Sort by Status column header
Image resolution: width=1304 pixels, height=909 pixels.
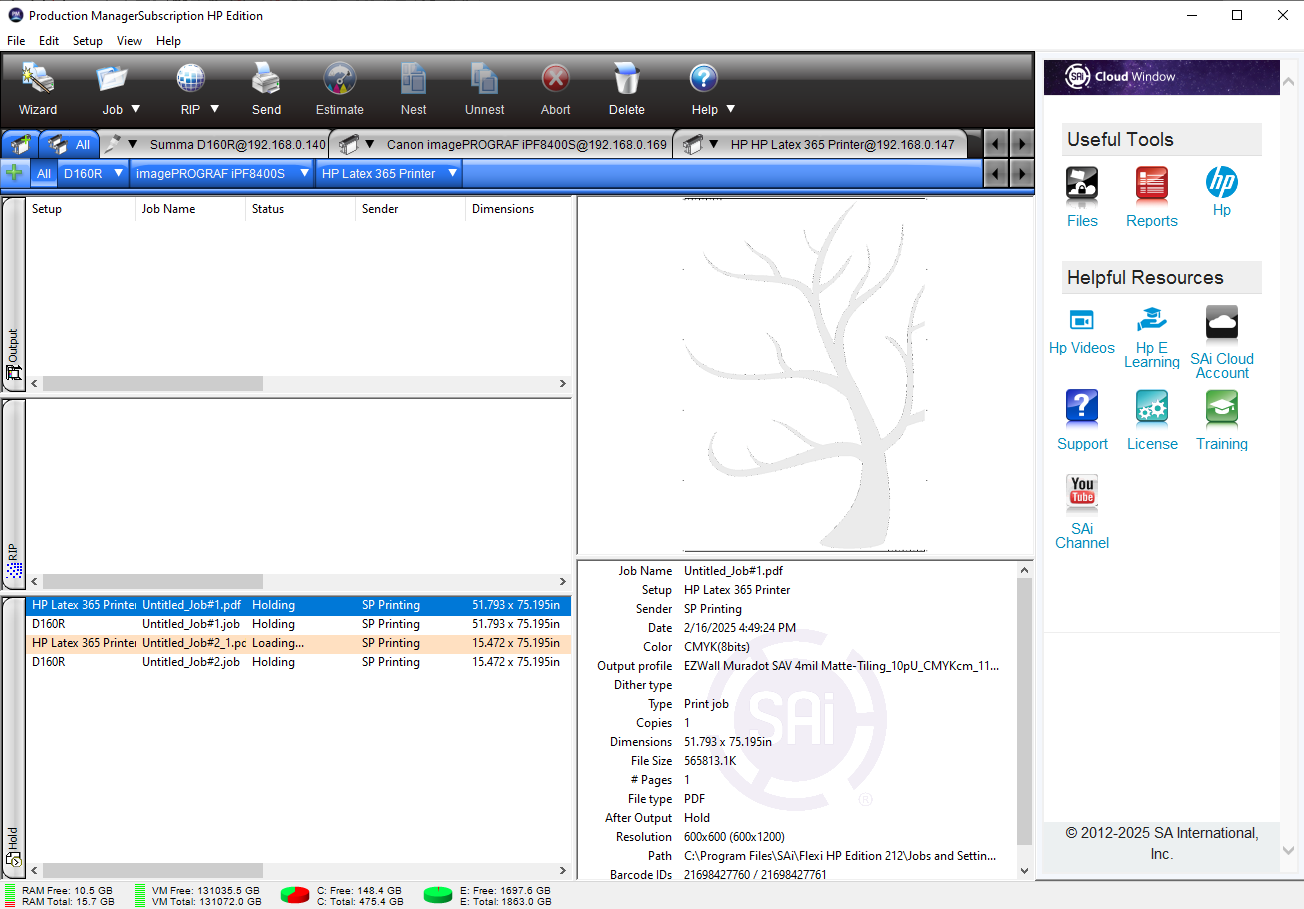point(301,209)
